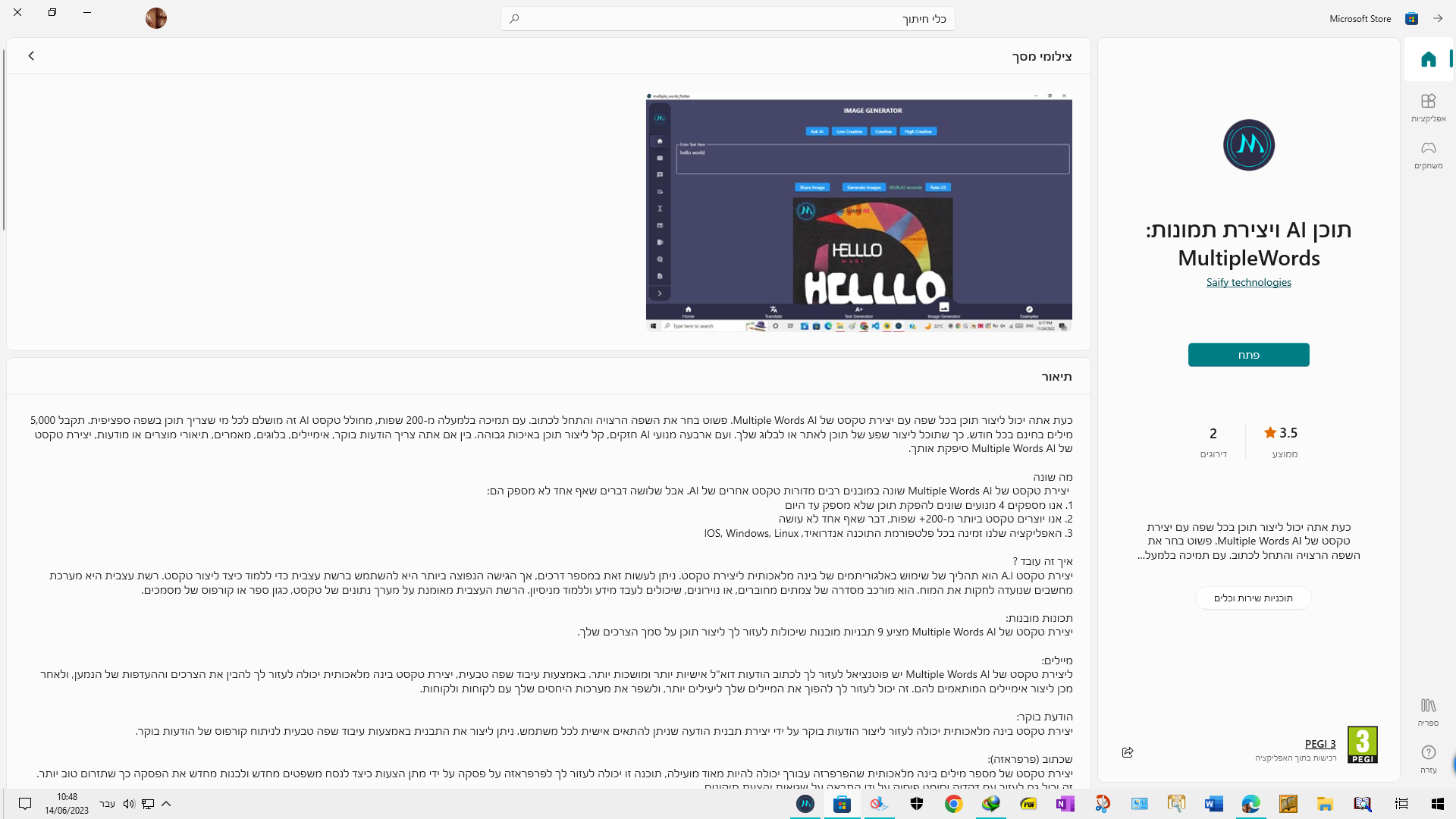
Task: Open the Help (עזרה) icon in sidebar
Action: click(1428, 758)
